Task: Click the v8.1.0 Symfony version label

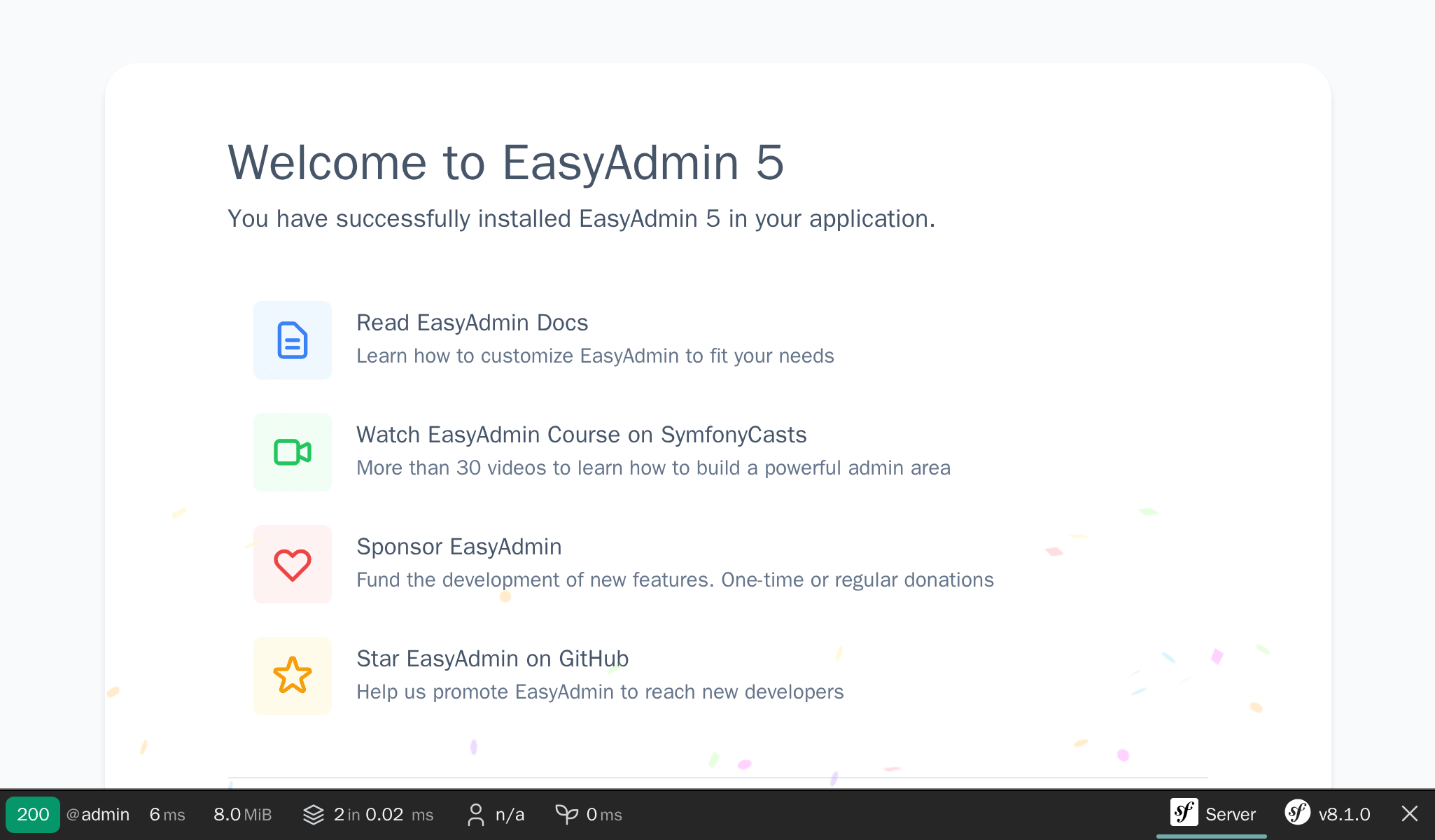Action: coord(1345,815)
